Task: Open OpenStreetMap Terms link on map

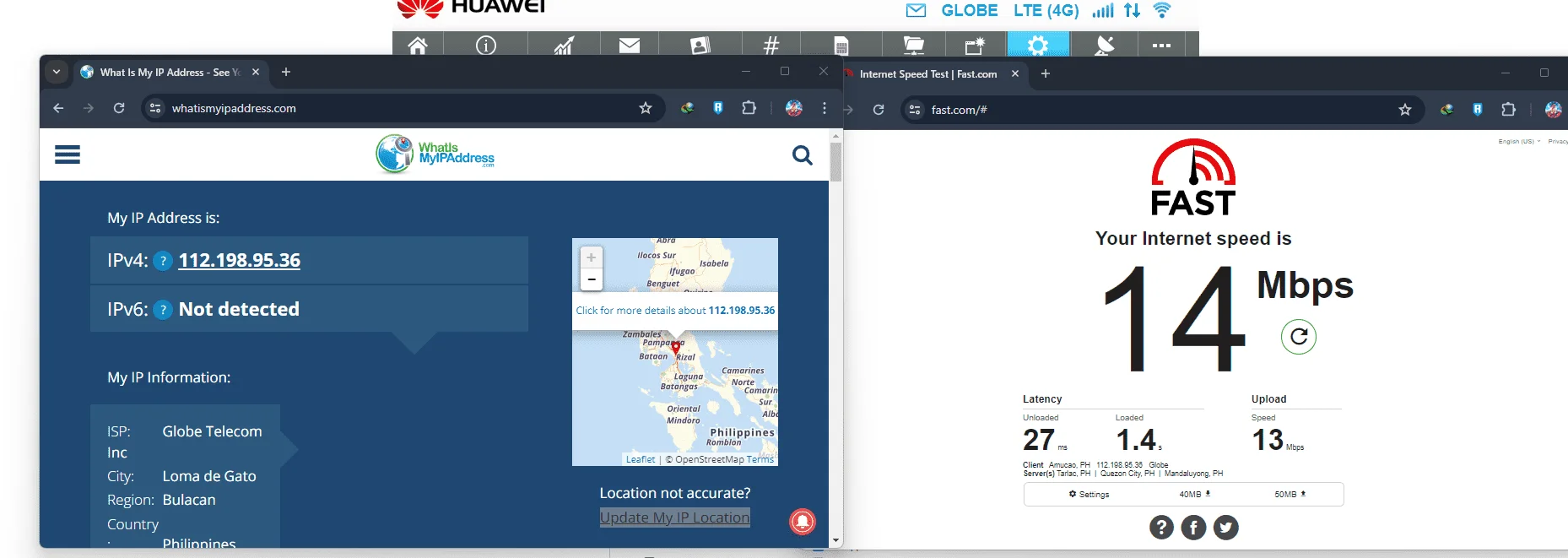Action: 760,460
